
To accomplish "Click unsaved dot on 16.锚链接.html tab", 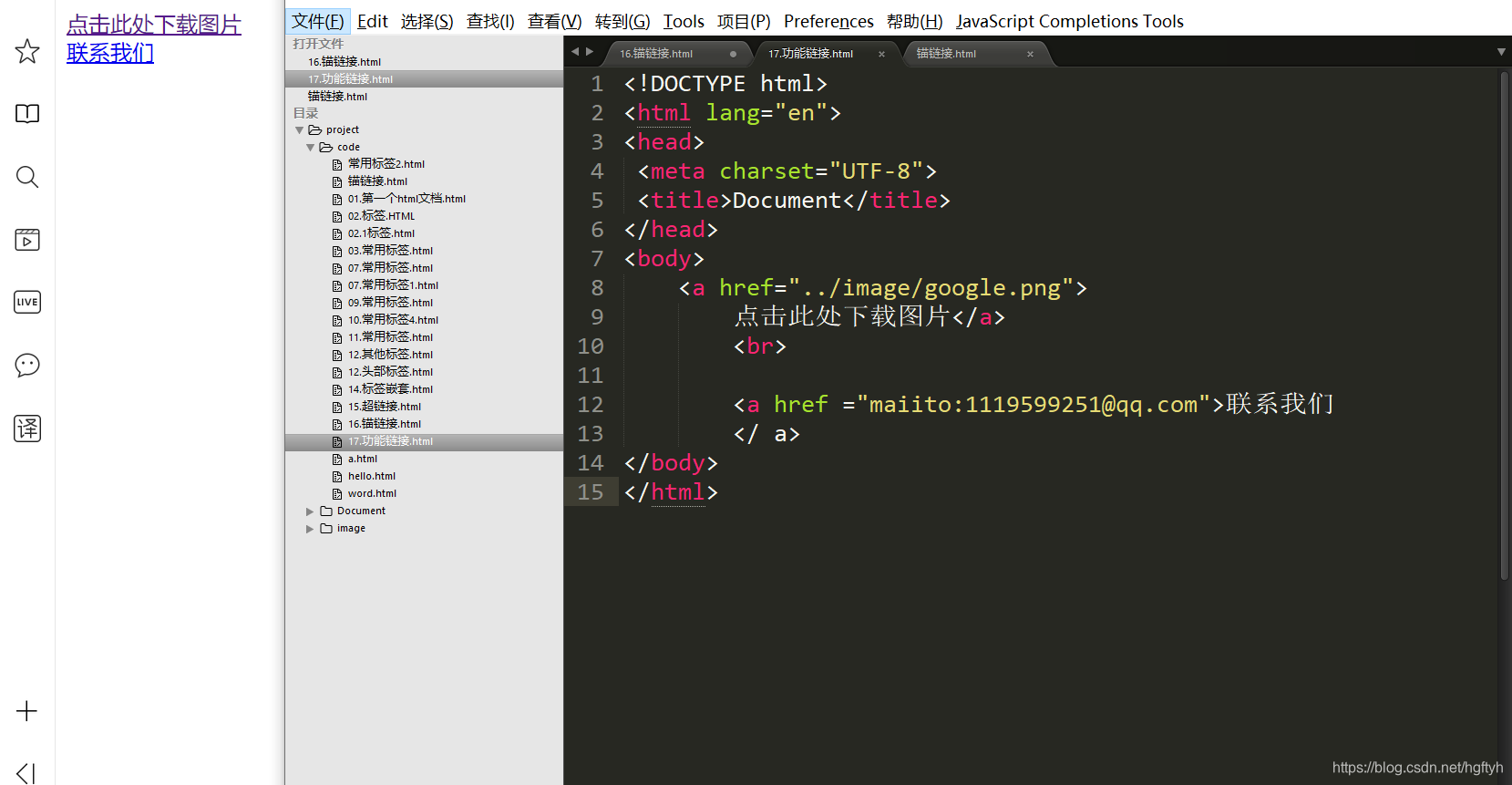I will point(733,54).
